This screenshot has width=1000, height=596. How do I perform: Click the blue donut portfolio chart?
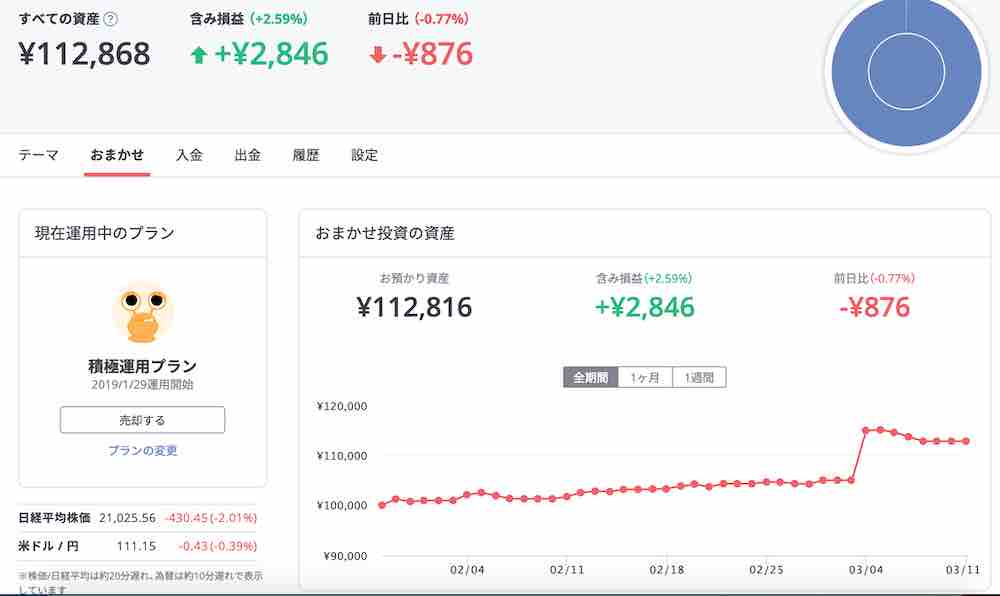pos(906,71)
